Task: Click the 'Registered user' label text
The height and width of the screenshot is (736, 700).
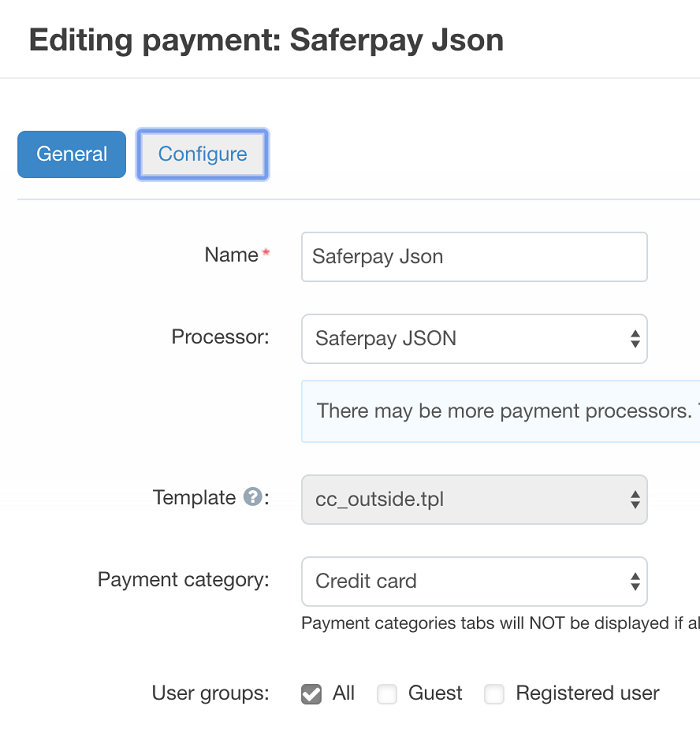Action: point(587,693)
